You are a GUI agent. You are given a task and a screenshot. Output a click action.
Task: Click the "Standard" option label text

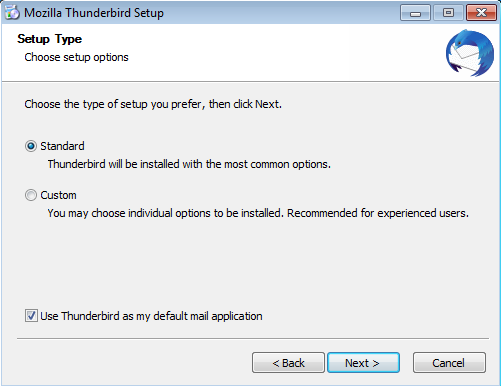pos(62,146)
